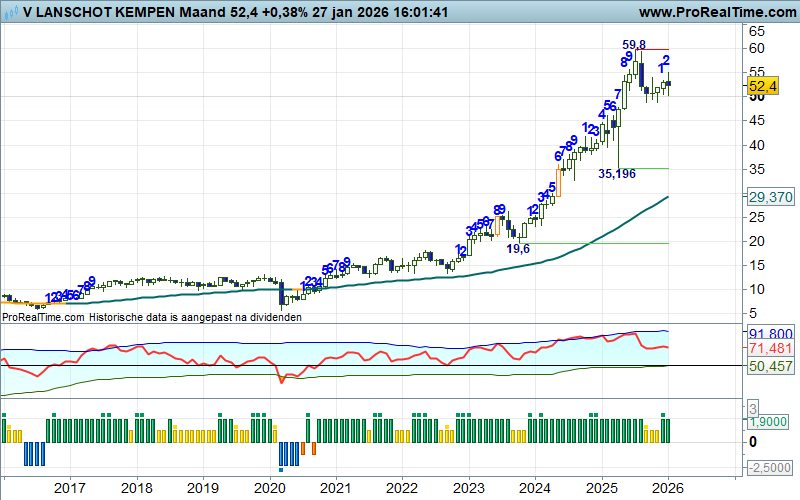Viewport: 800px width, 500px height.
Task: Click the orange candlestick in early 2024
Action: click(558, 182)
